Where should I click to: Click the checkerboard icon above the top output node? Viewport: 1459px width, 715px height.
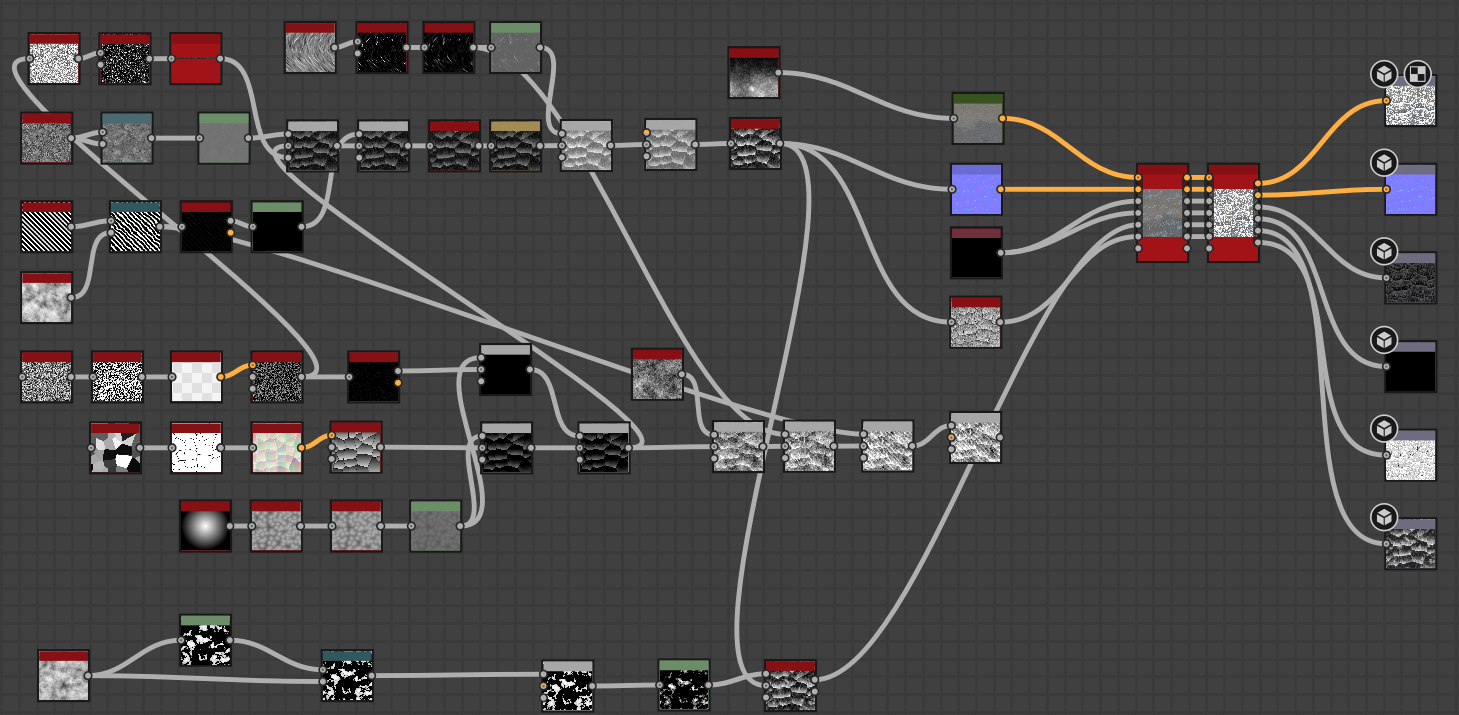pyautogui.click(x=1417, y=73)
